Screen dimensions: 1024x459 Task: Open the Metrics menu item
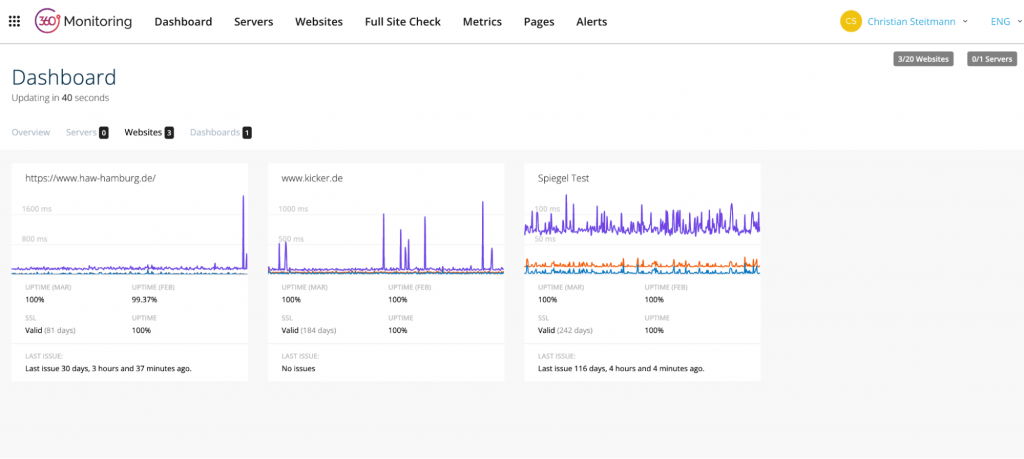tap(482, 22)
